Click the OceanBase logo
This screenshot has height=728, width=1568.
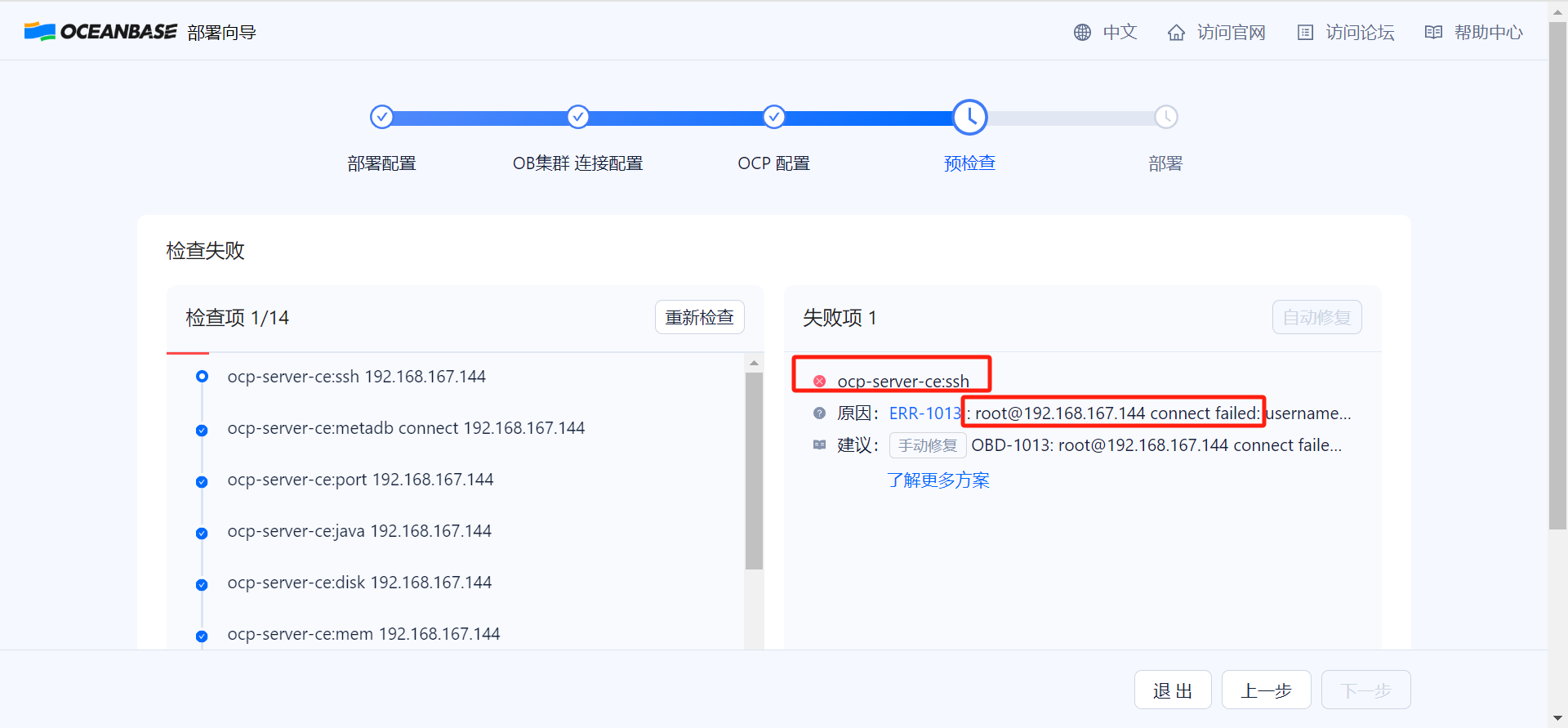point(100,32)
